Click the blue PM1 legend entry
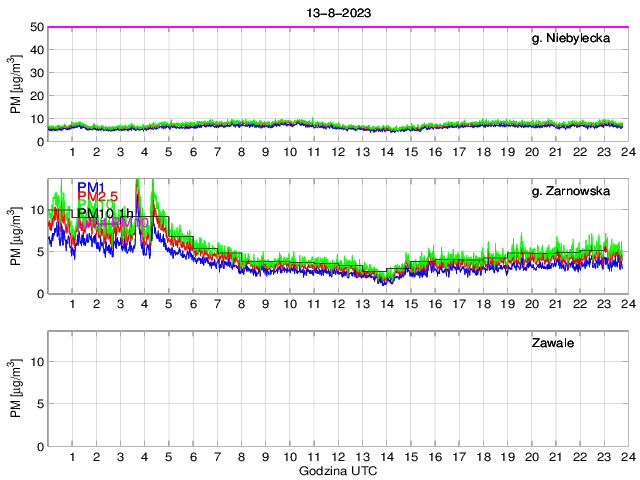The width and height of the screenshot is (640, 480). pyautogui.click(x=91, y=187)
